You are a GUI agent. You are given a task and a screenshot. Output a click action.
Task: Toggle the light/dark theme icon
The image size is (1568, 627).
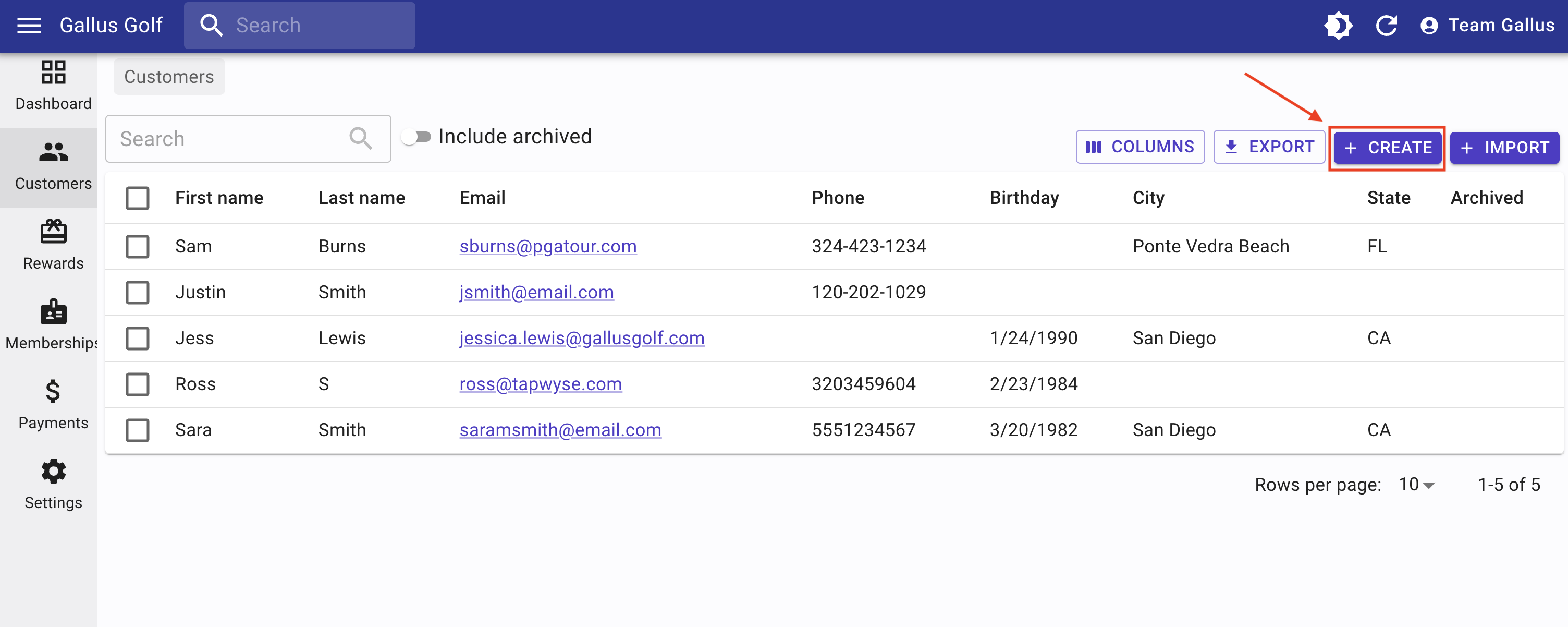(1338, 25)
